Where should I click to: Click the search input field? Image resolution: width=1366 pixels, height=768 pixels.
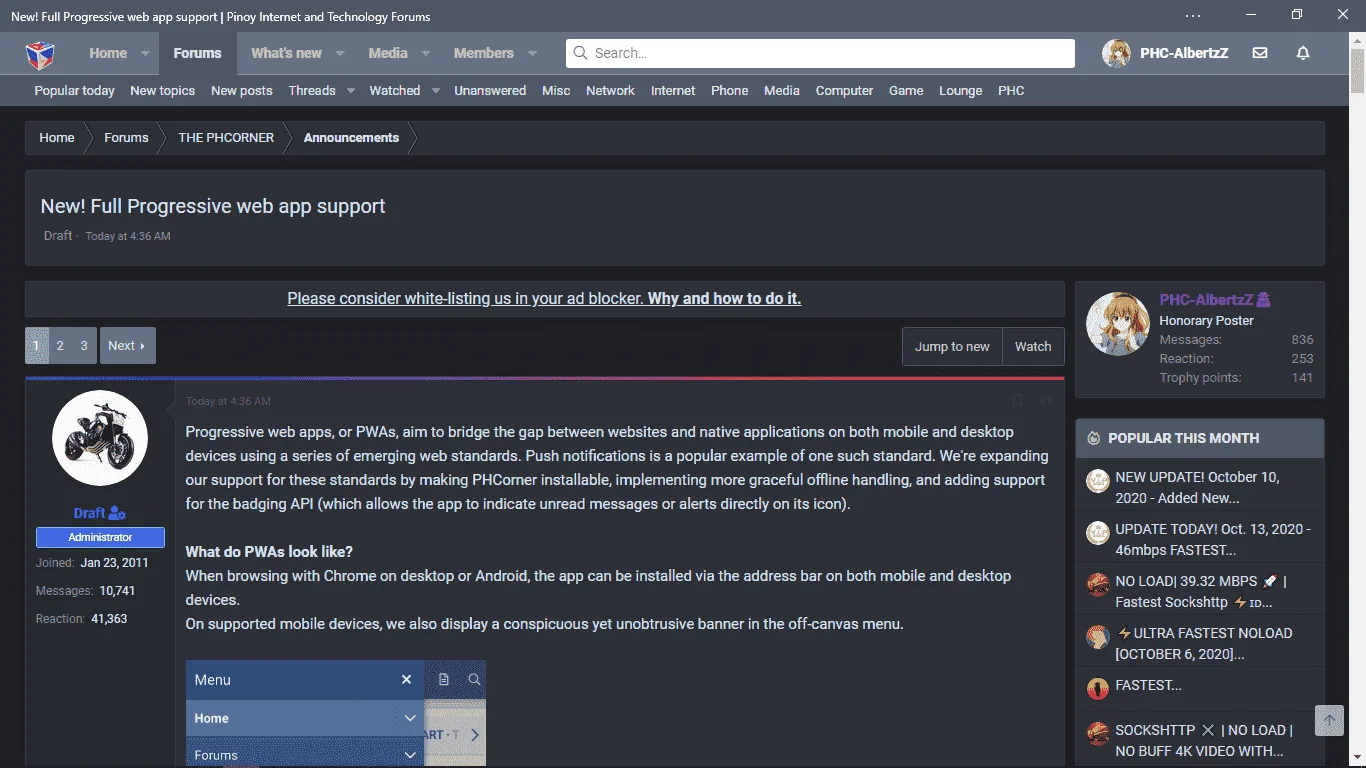point(820,53)
